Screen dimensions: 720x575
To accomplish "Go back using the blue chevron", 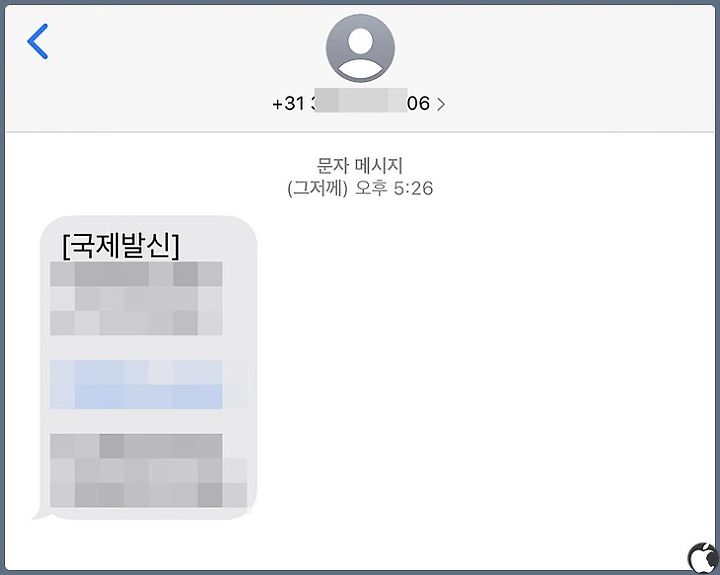I will coord(38,41).
